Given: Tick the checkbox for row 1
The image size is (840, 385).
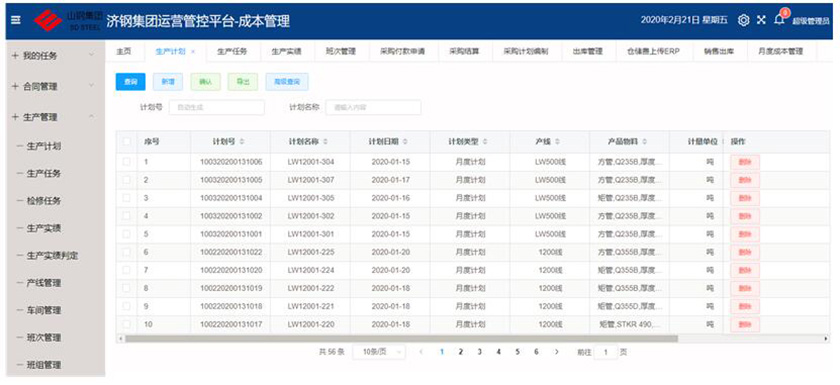Looking at the screenshot, I should click(x=126, y=162).
